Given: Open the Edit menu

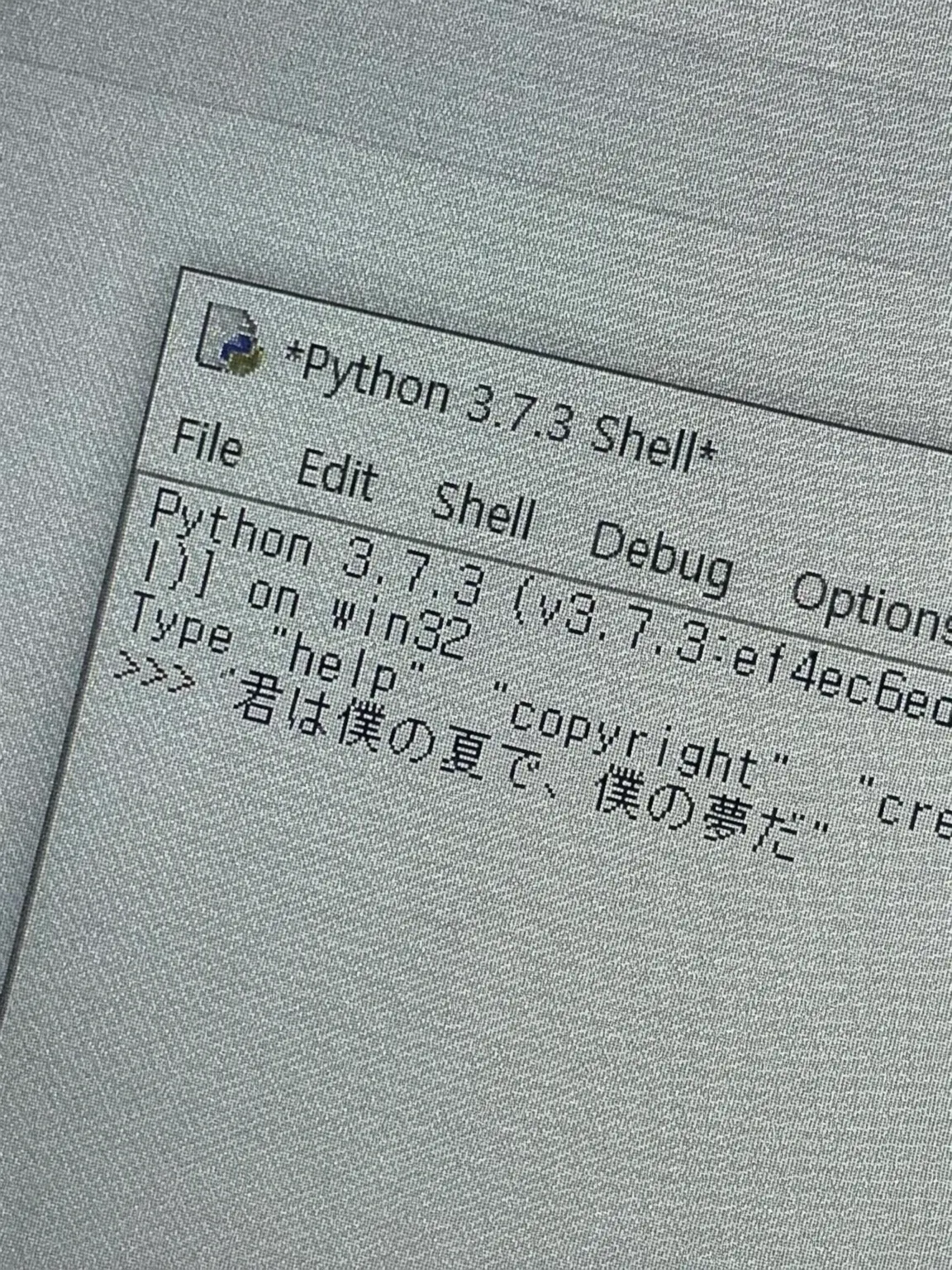Looking at the screenshot, I should 336,476.
